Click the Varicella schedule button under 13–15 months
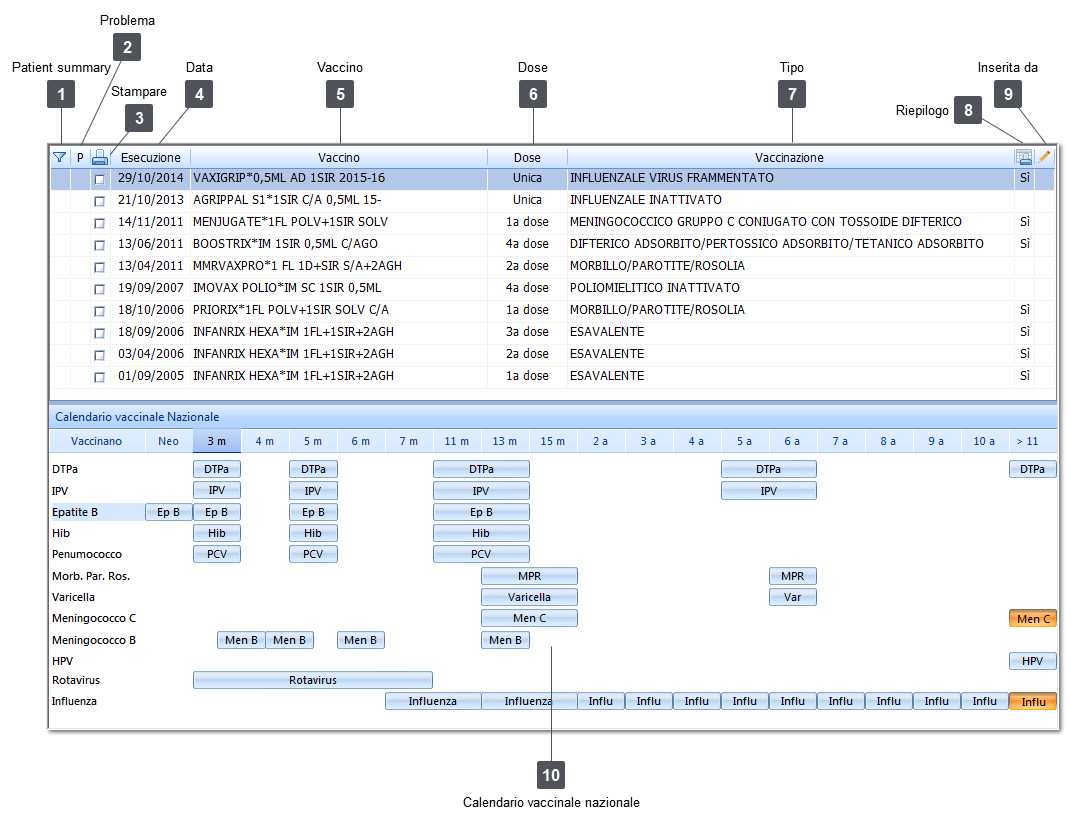This screenshot has width=1071, height=826. (x=529, y=597)
